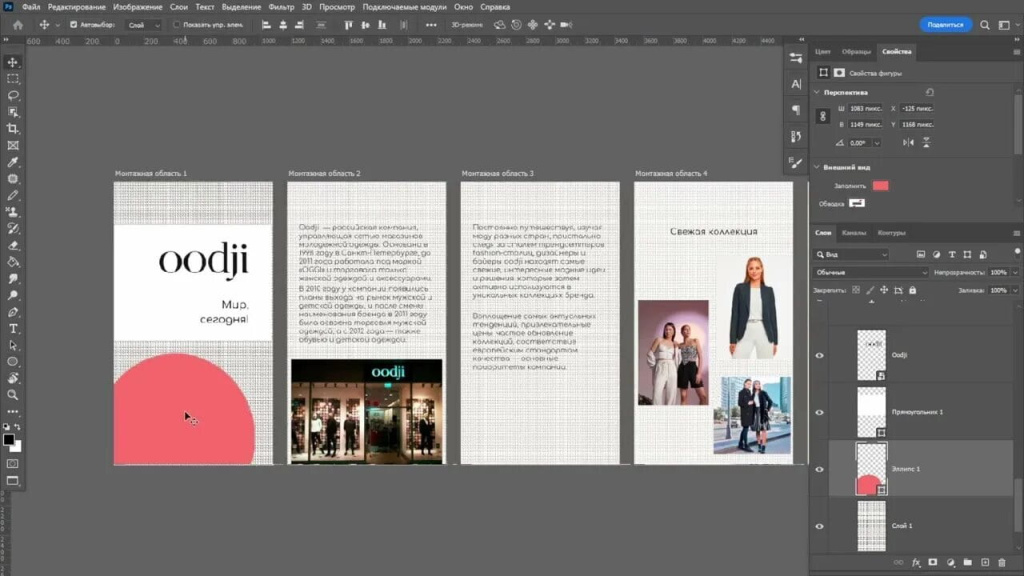Select the Horizontal Type tool
1024x576 pixels.
[x=12, y=328]
